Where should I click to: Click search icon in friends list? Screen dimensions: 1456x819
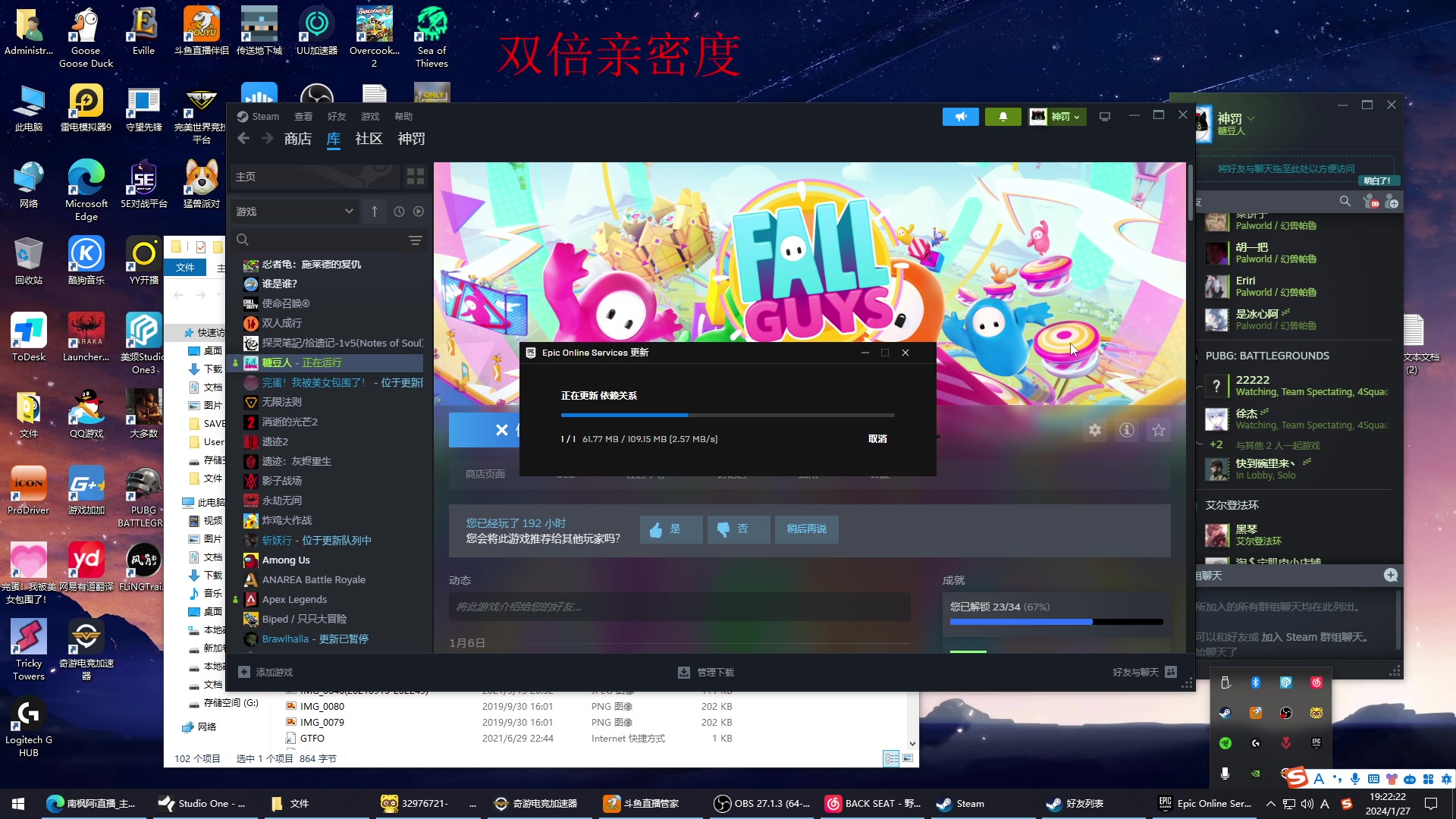click(x=1345, y=202)
